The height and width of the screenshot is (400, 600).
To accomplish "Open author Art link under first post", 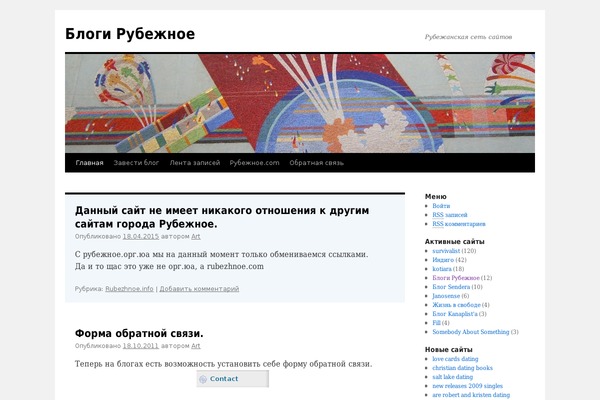I will click(x=196, y=237).
